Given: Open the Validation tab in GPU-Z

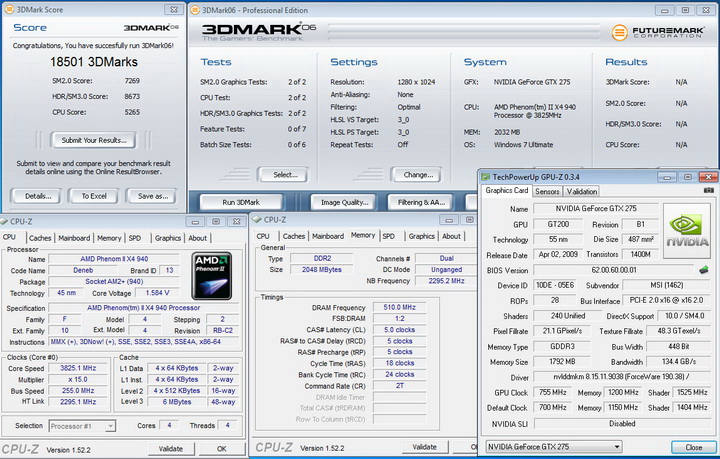Looking at the screenshot, I should (582, 190).
